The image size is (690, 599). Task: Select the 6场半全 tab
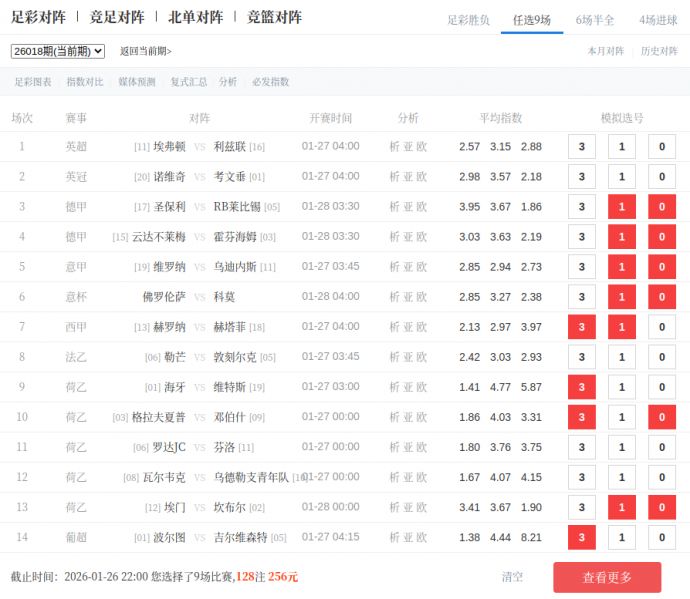coord(595,20)
